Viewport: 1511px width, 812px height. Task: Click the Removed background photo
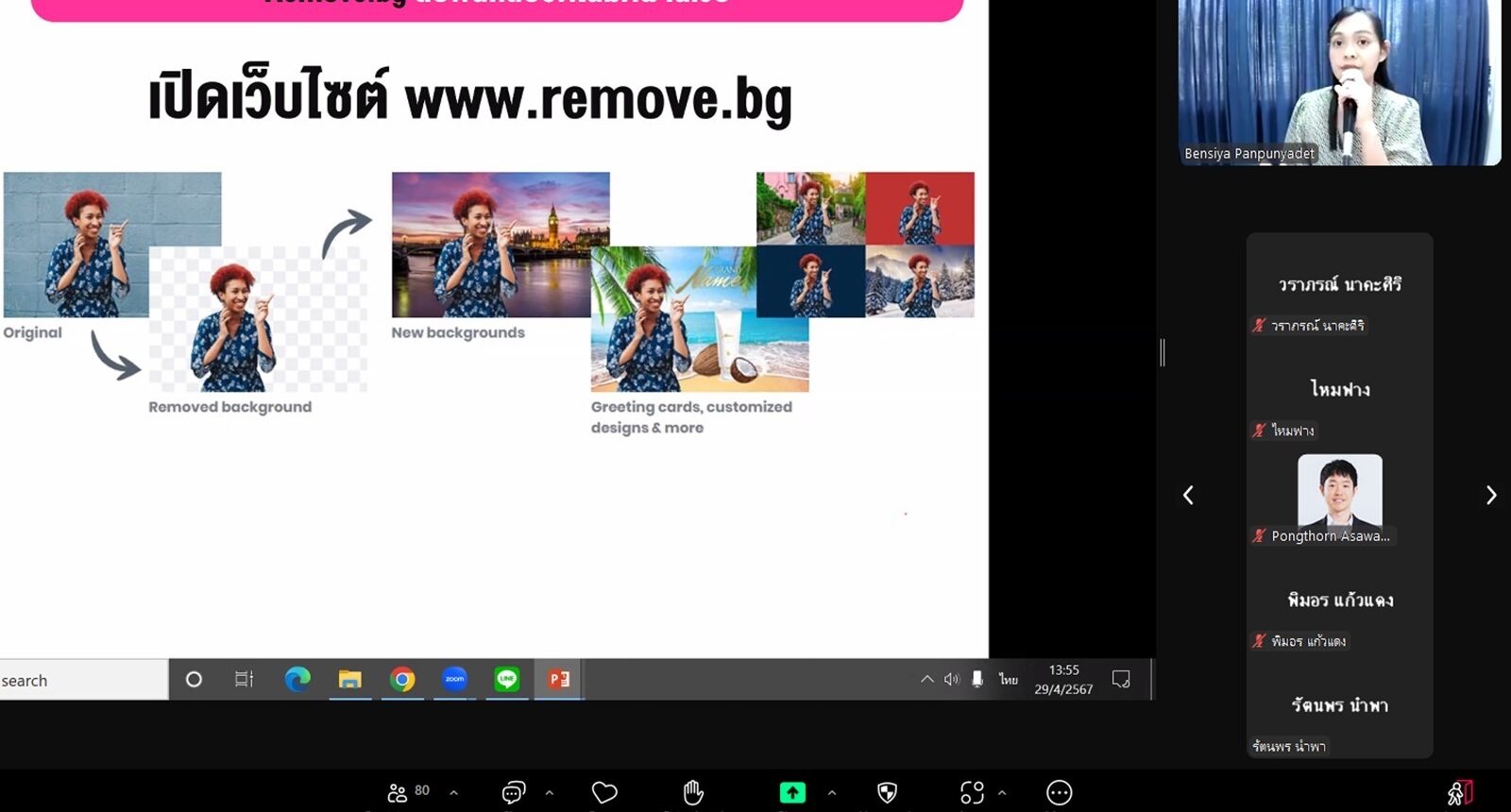(x=258, y=319)
